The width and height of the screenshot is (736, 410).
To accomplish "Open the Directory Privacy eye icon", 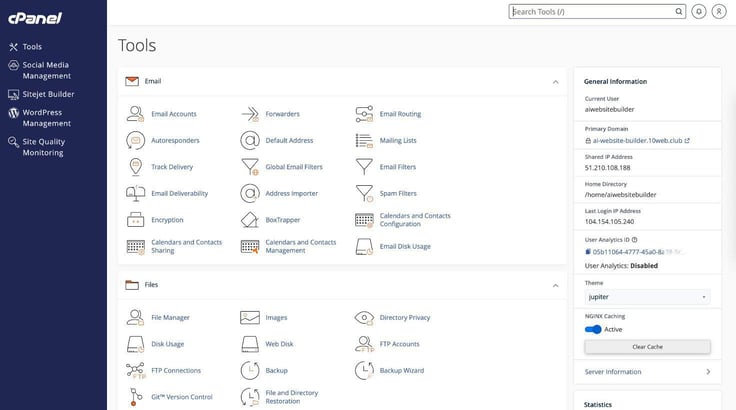I will [364, 317].
